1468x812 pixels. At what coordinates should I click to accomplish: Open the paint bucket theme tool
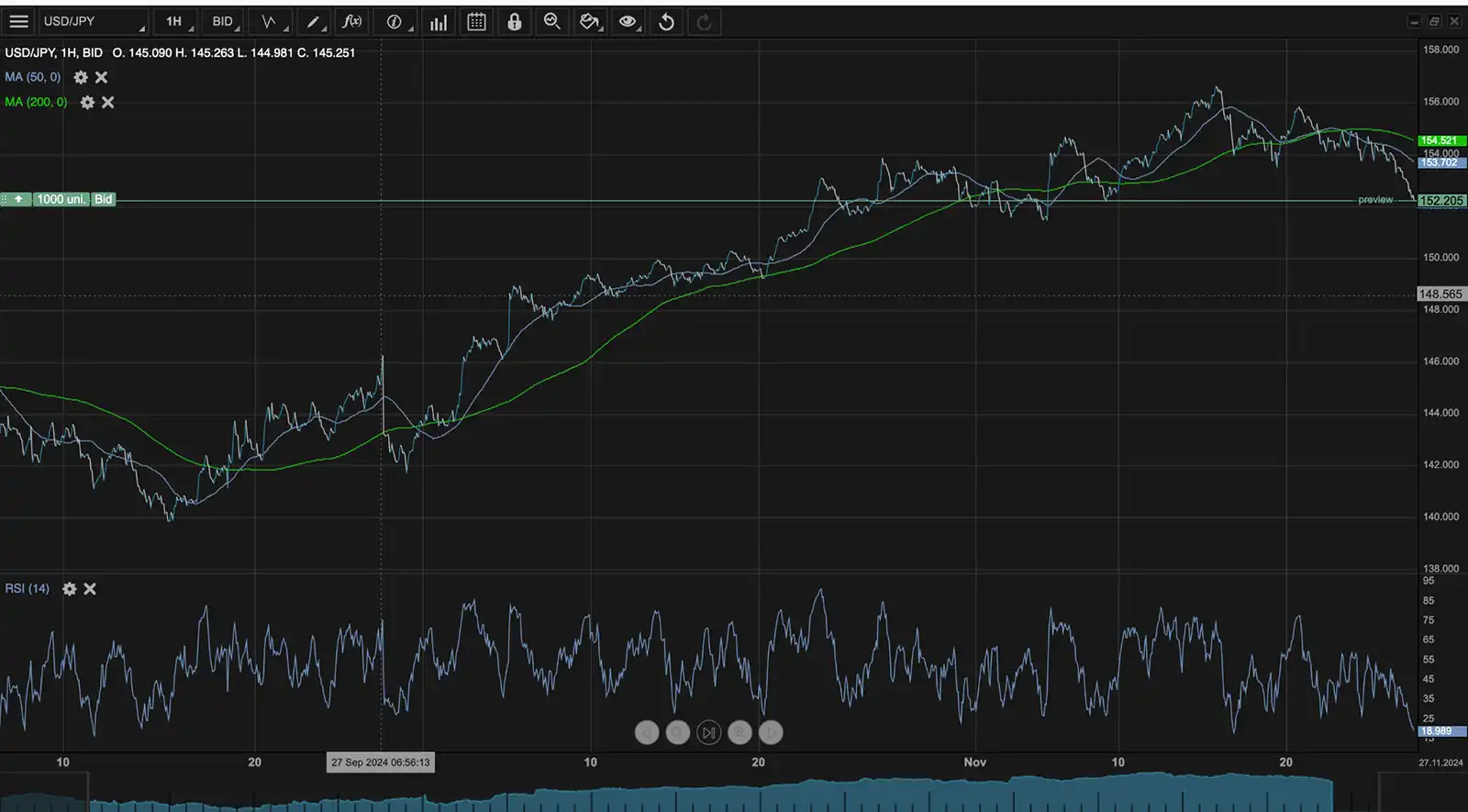[589, 22]
